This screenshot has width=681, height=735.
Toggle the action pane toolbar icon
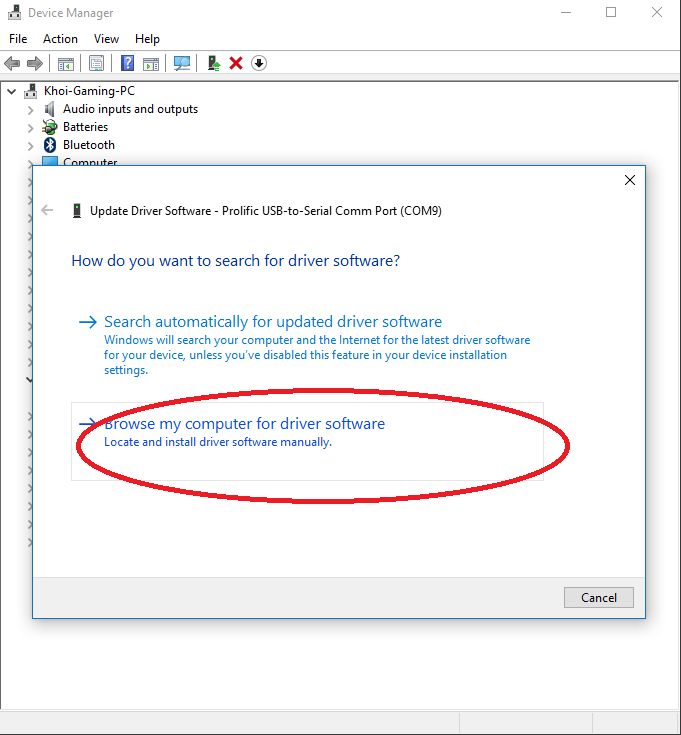(x=151, y=63)
